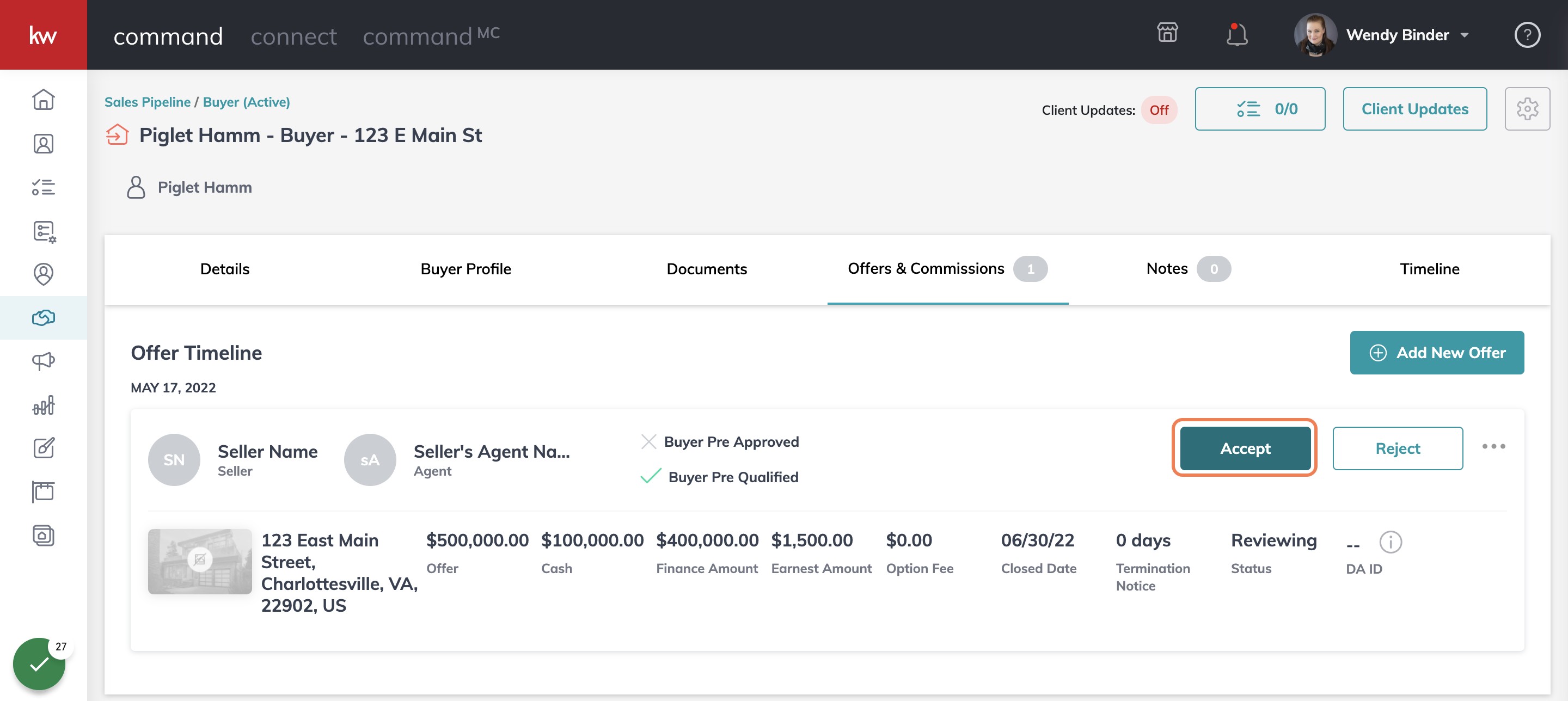Image resolution: width=1568 pixels, height=701 pixels.
Task: Click the KW logo icon
Action: point(43,35)
